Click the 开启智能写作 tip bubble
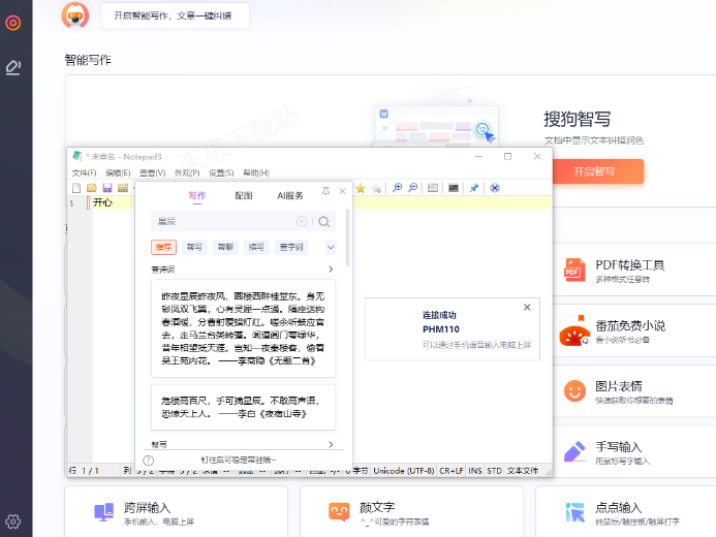Image resolution: width=716 pixels, height=537 pixels. [x=175, y=16]
